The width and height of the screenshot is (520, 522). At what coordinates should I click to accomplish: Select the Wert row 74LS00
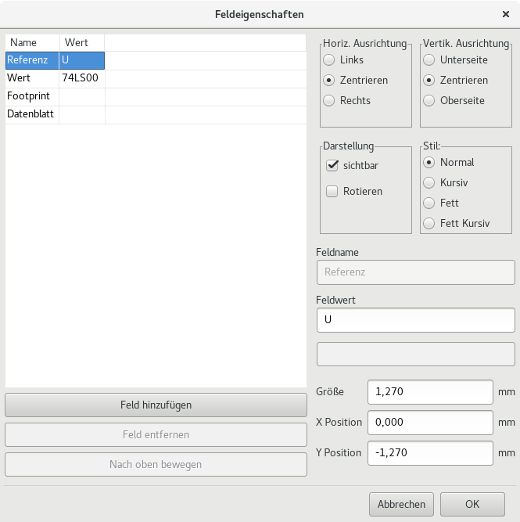(156, 78)
